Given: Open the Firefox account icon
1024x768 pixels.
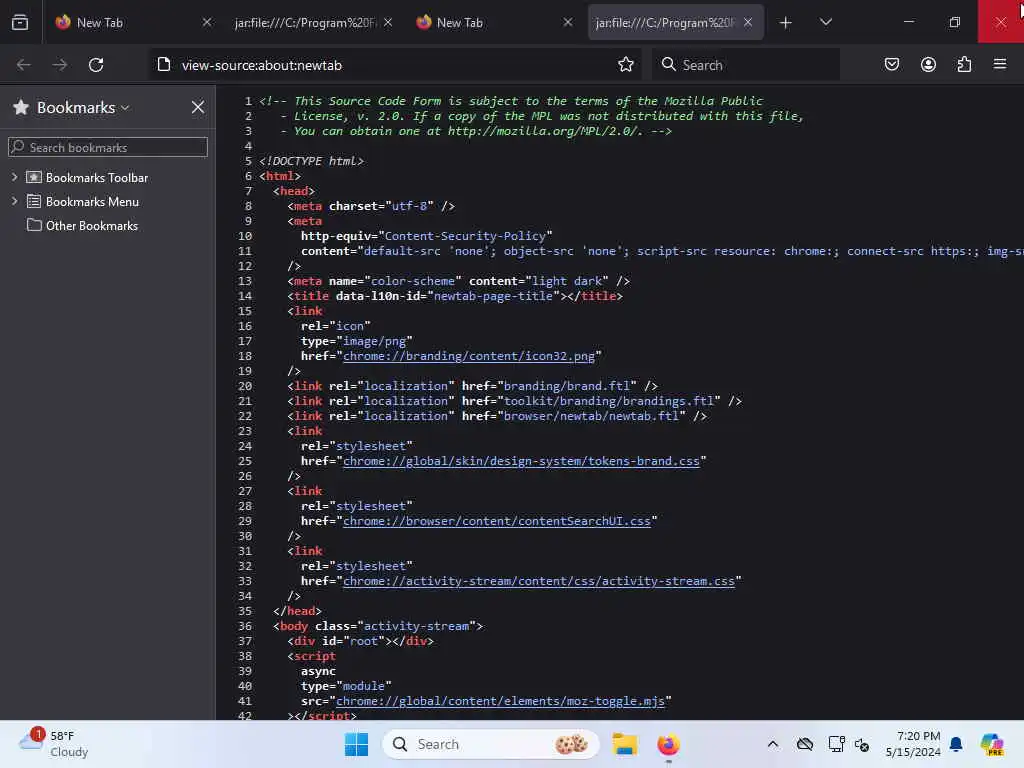Looking at the screenshot, I should (928, 65).
